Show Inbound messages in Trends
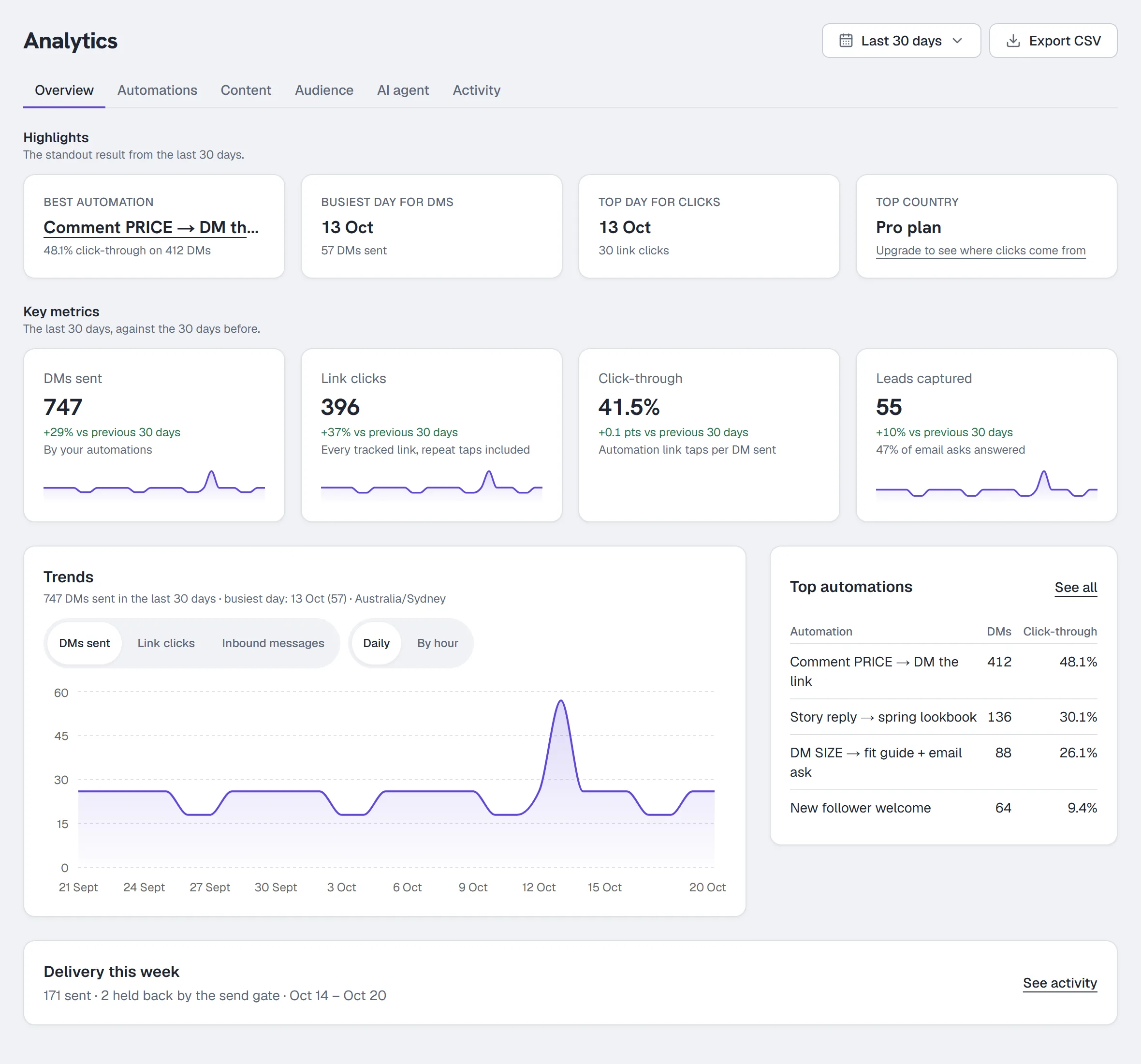Image resolution: width=1141 pixels, height=1064 pixels. [273, 643]
